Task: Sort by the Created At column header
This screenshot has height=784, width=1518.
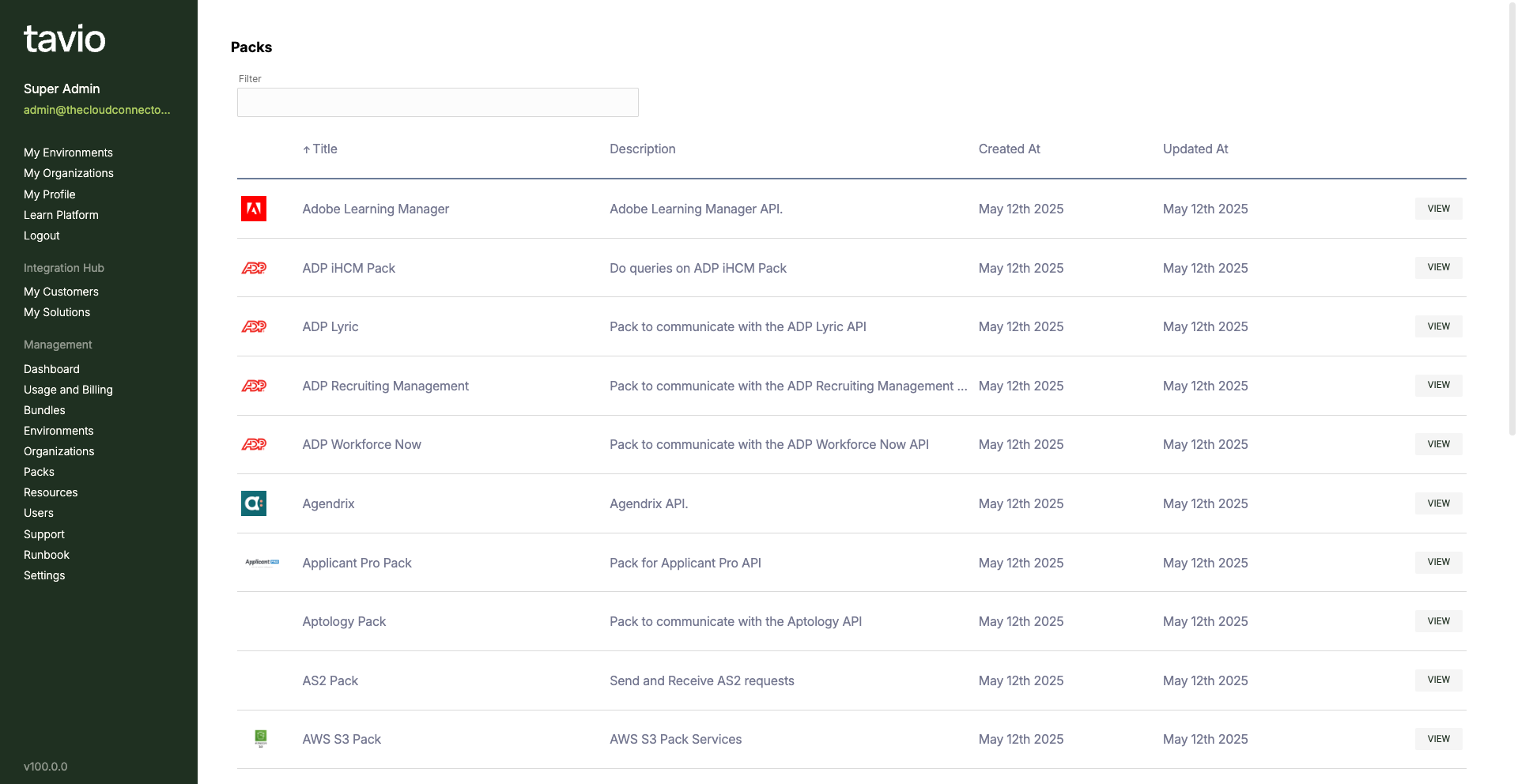Action: [x=1009, y=149]
